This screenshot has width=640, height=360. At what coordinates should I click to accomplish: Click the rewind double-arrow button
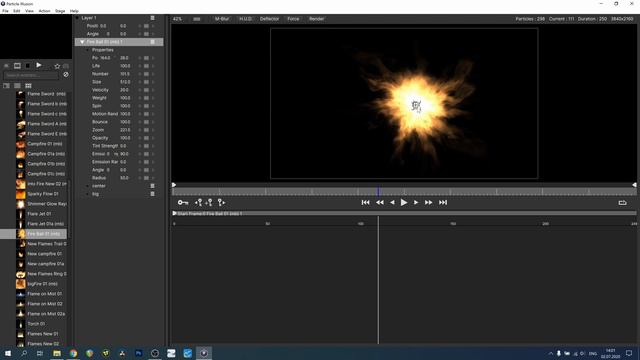point(380,202)
